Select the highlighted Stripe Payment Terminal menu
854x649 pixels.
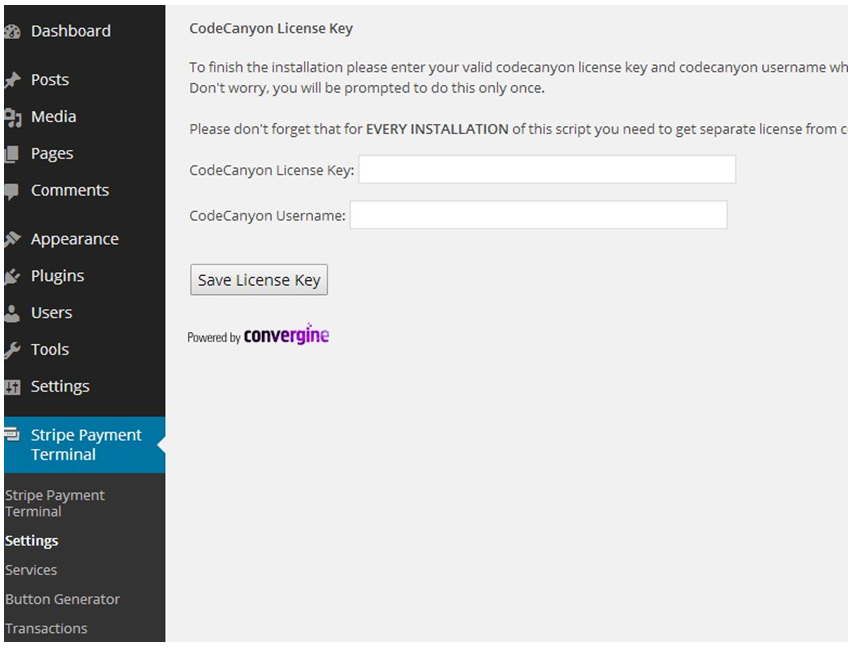(84, 445)
